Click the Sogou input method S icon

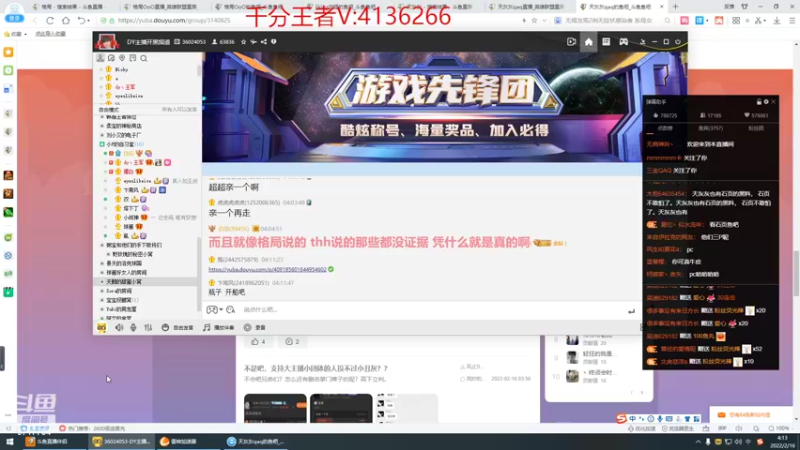point(621,419)
